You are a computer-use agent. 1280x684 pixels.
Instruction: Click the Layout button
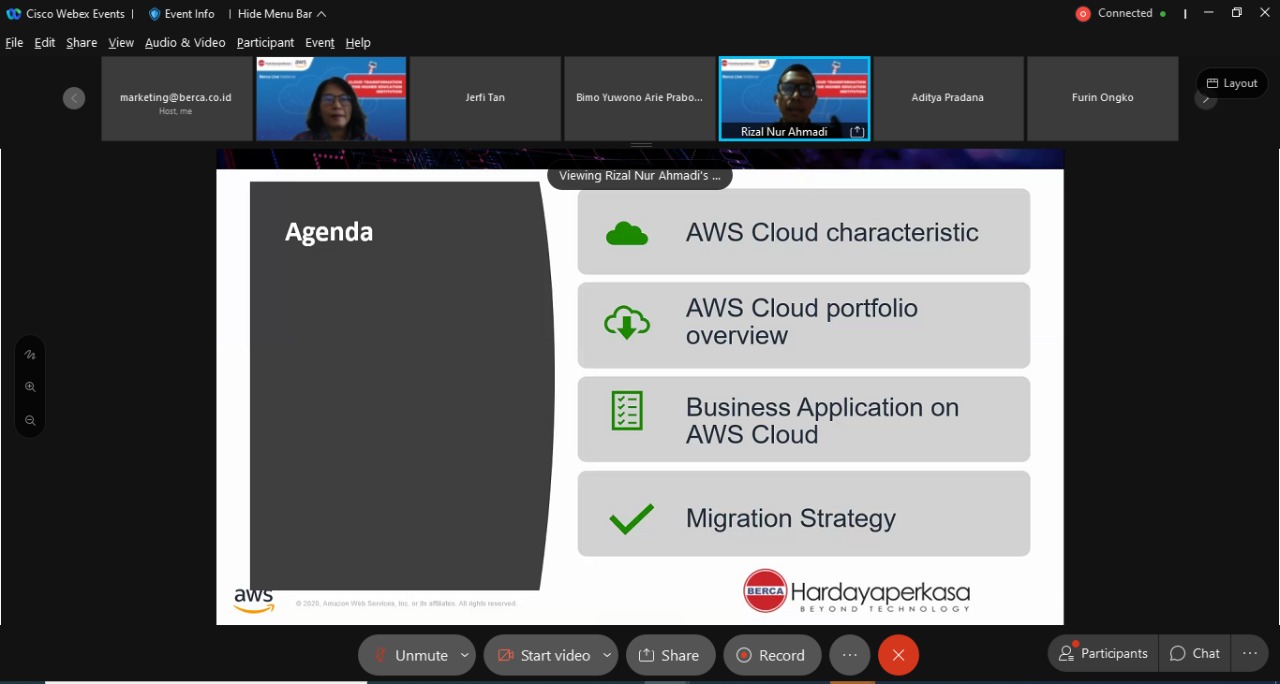point(1232,83)
